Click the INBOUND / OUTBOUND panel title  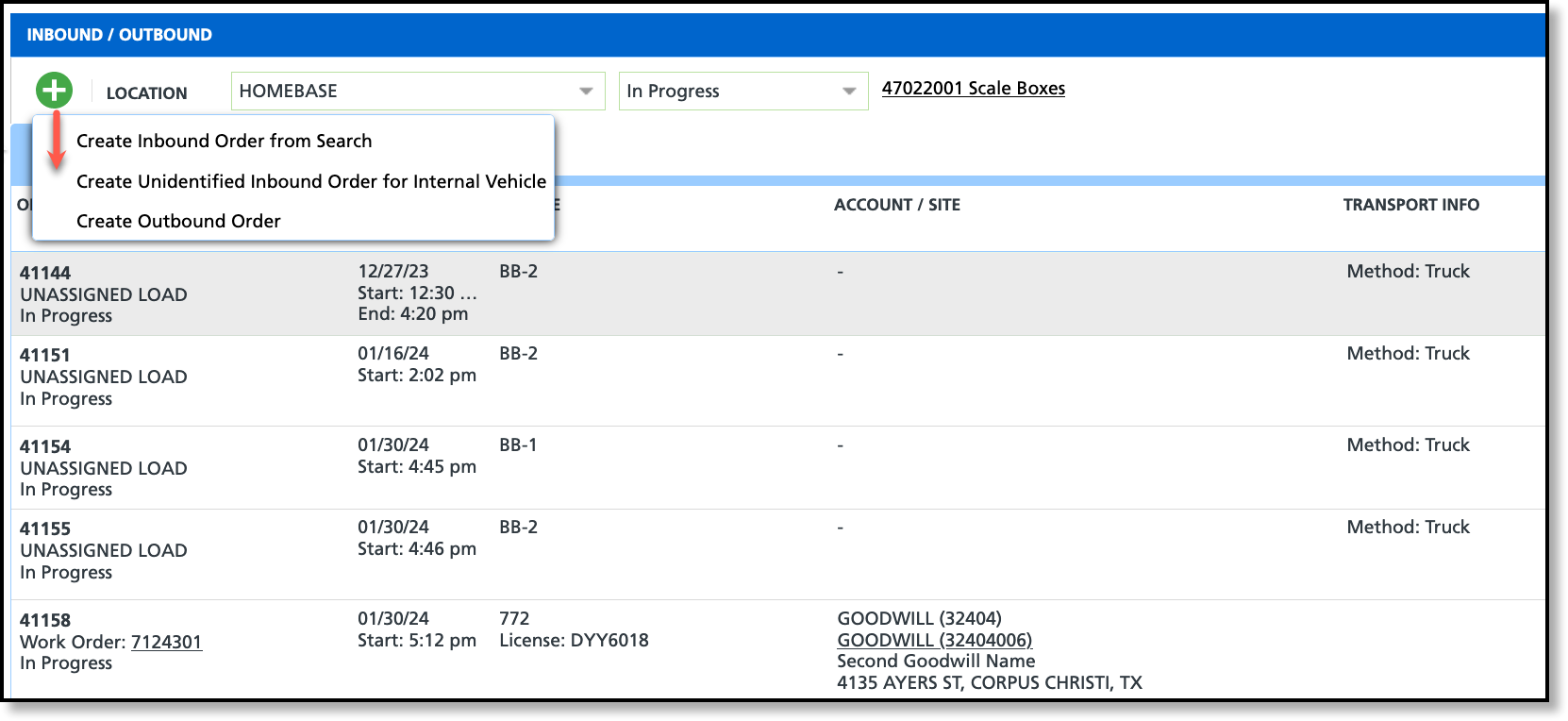120,35
